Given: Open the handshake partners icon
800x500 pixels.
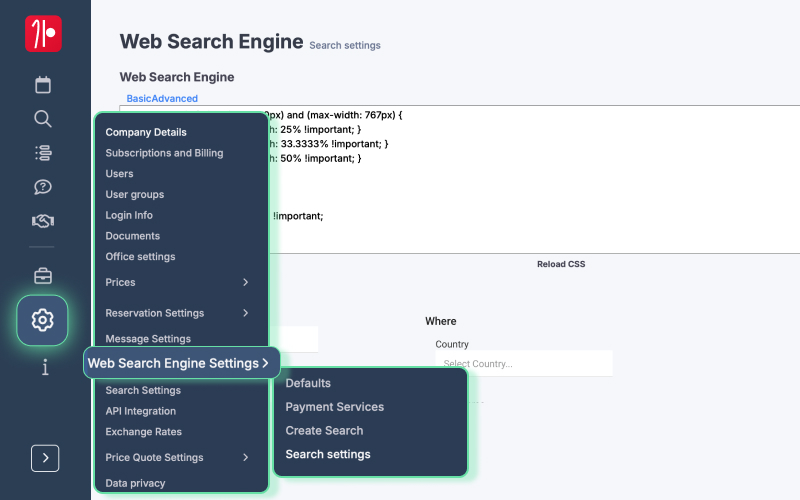Looking at the screenshot, I should tap(43, 221).
